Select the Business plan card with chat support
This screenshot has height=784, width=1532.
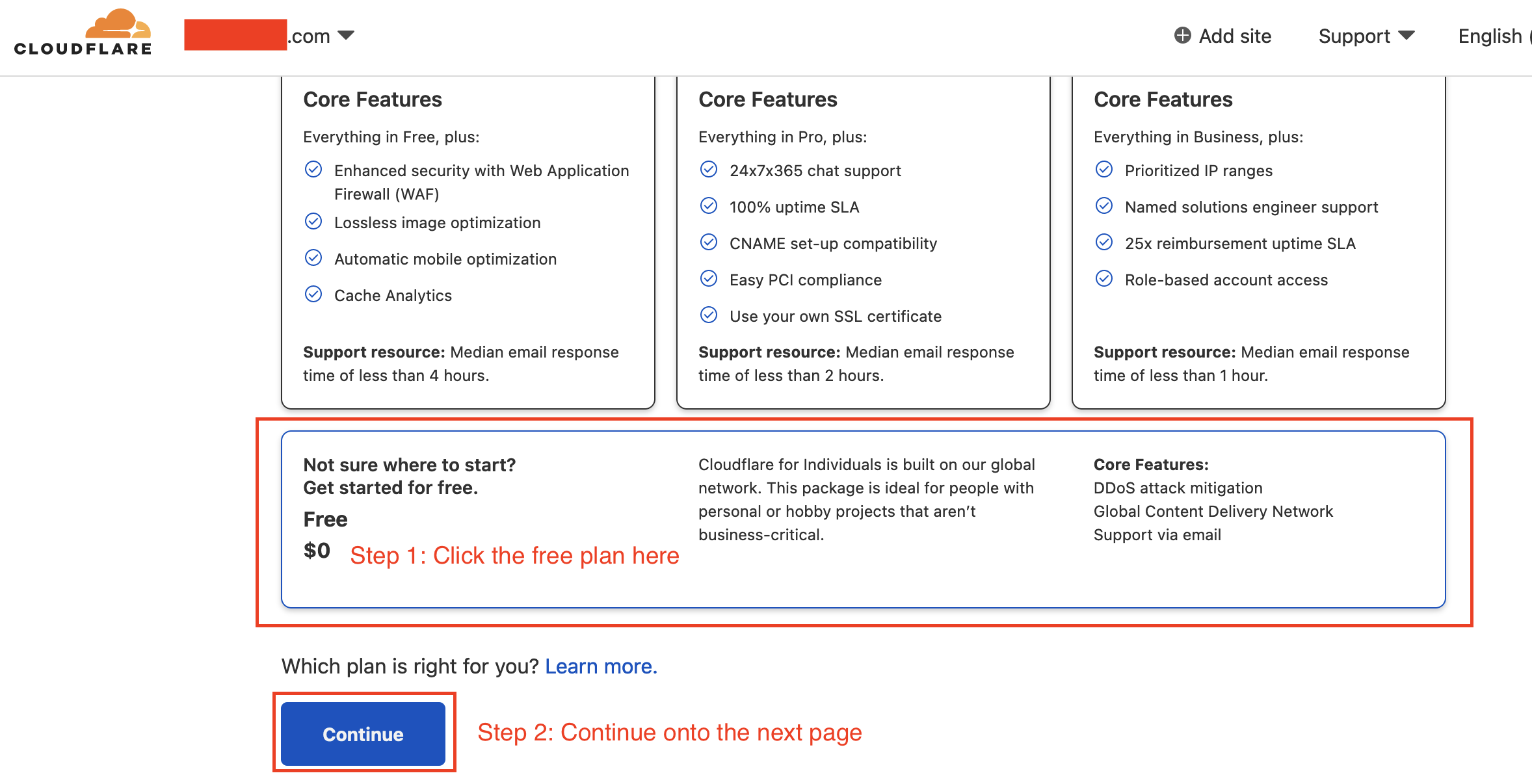863,242
